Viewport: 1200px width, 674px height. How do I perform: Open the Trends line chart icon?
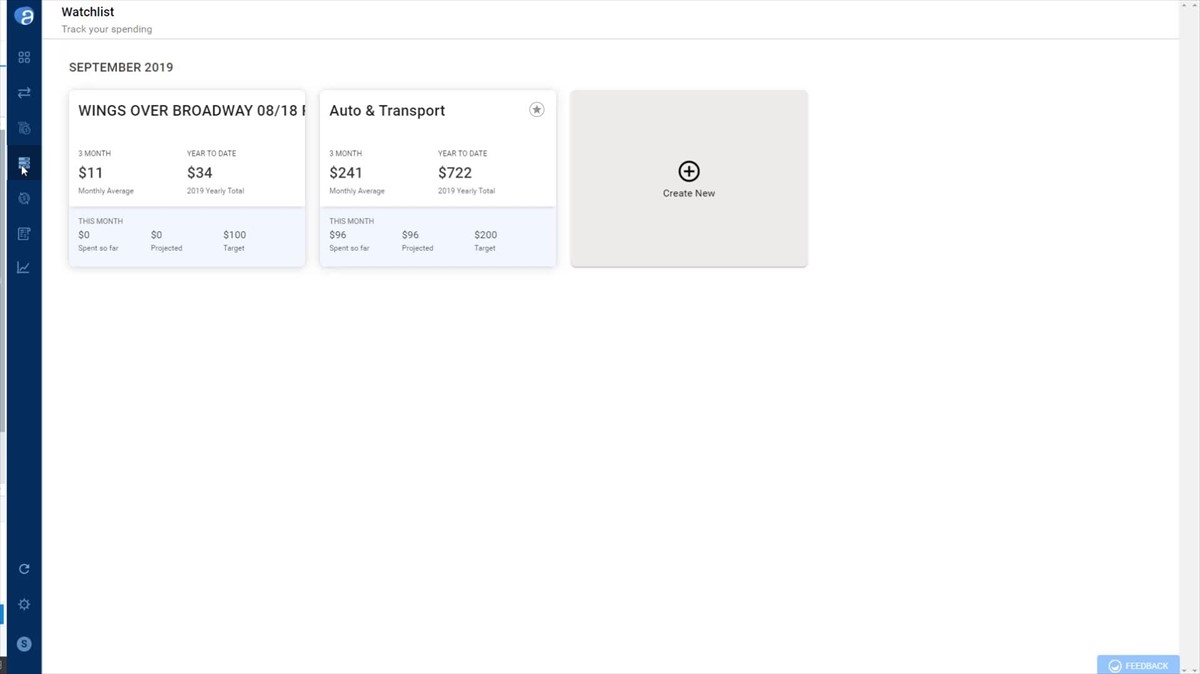[24, 268]
